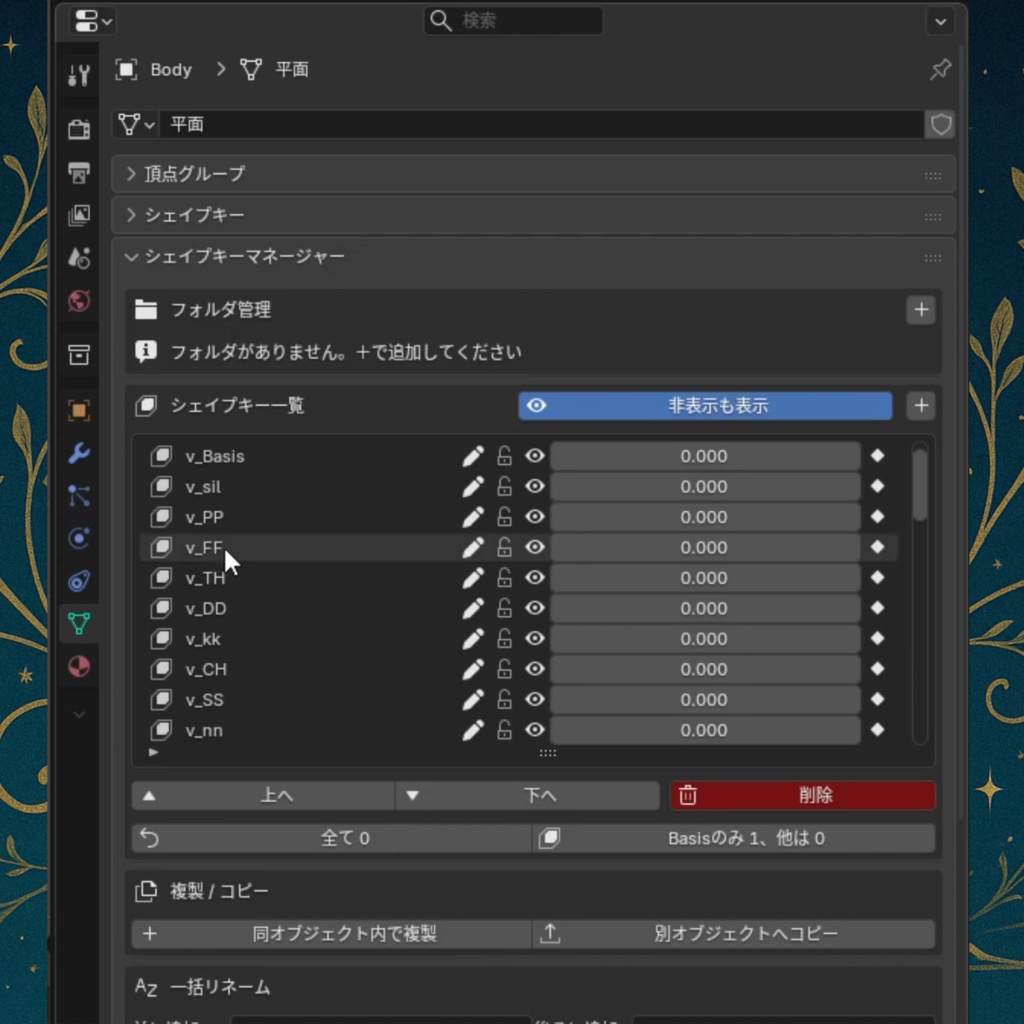Image resolution: width=1024 pixels, height=1024 pixels.
Task: Toggle visibility of the v_sil shape key
Action: pos(536,486)
